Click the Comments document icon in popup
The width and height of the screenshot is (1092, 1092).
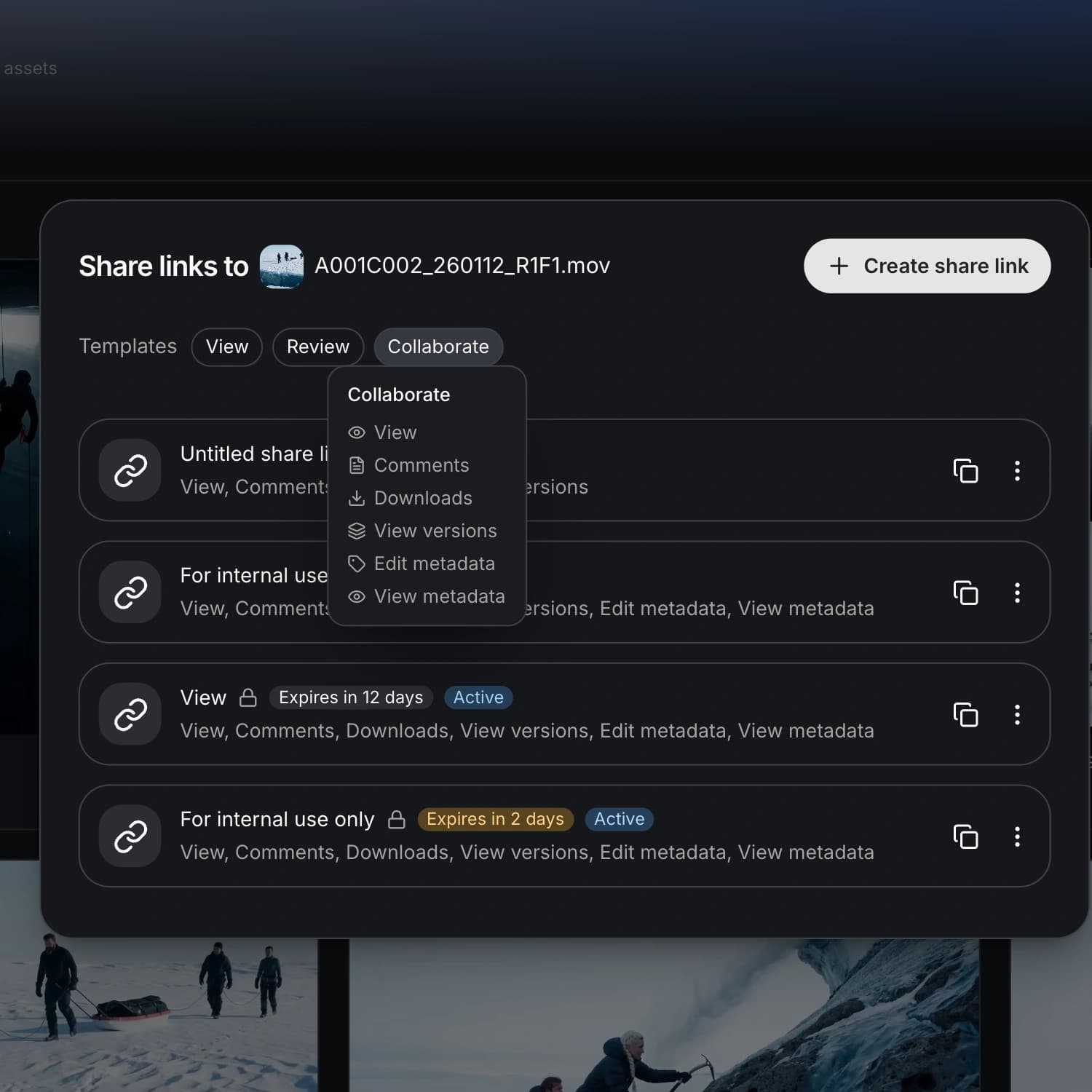357,465
